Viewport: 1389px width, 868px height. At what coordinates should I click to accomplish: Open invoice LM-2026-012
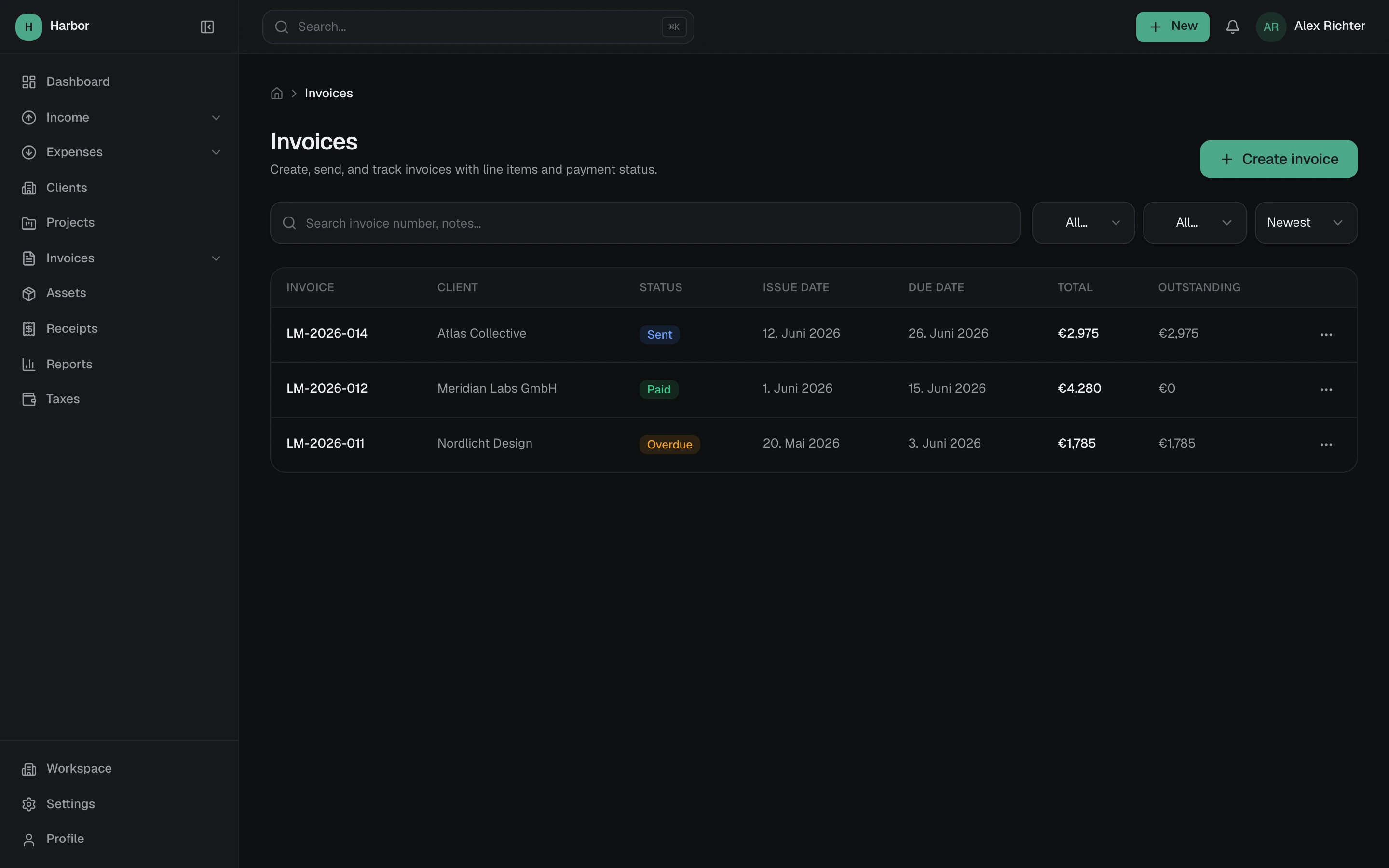[x=327, y=389]
